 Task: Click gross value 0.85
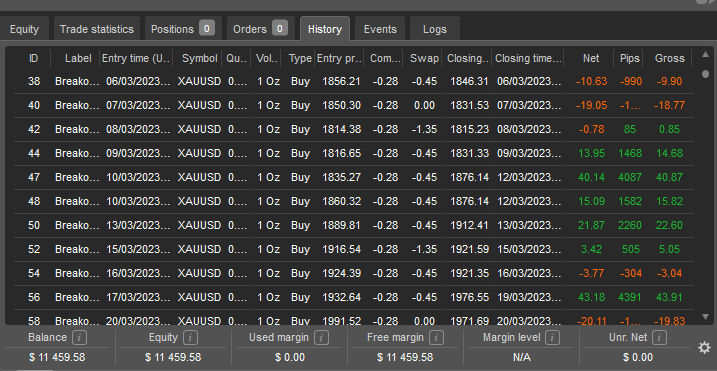click(669, 129)
